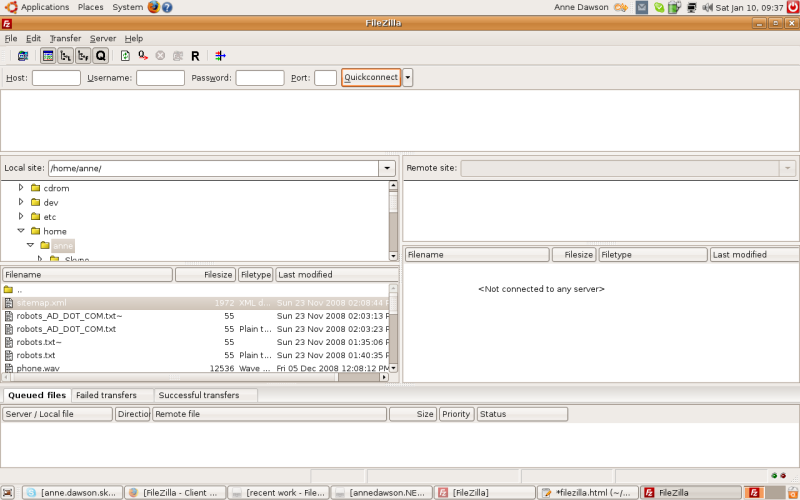Viewport: 800px width, 500px height.
Task: Collapse the home folder node
Action: click(21, 231)
